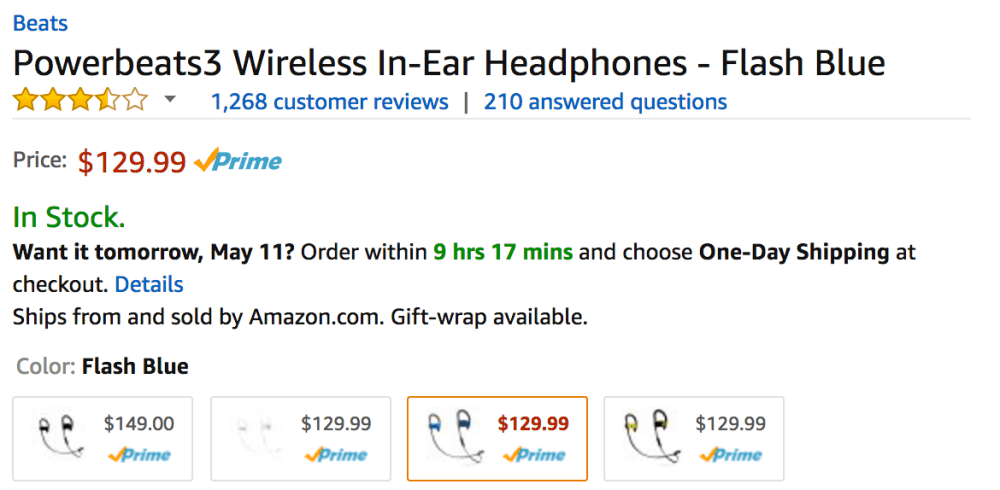Screen dimensions: 1000x490
Task: Click Prime badge in Flash Blue swatch
Action: click(534, 455)
